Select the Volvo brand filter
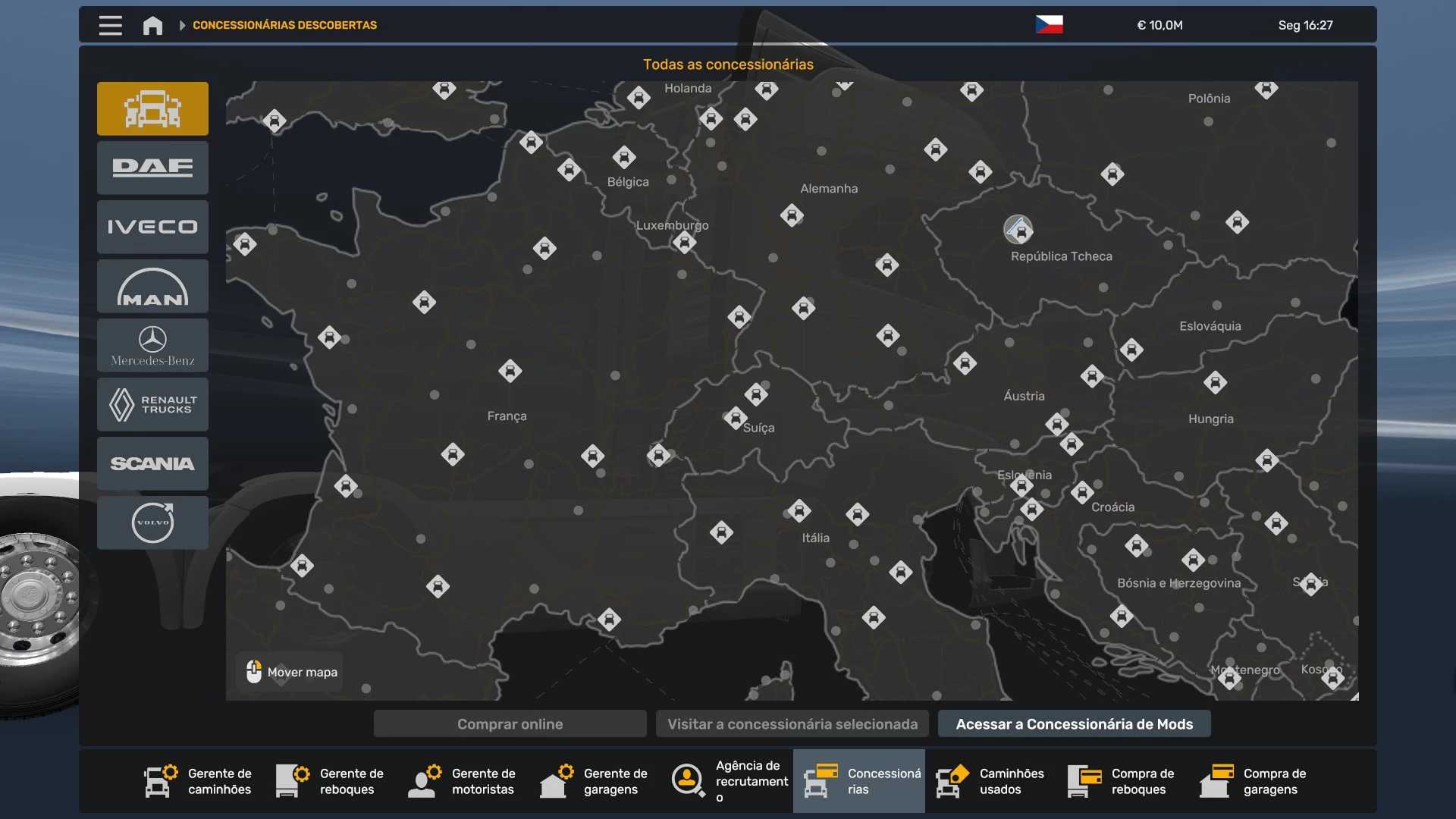This screenshot has width=1456, height=819. coord(152,522)
